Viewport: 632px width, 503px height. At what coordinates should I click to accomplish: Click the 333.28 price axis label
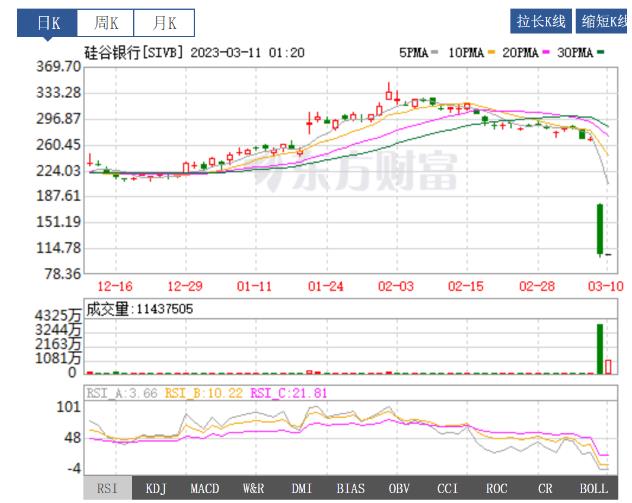[59, 93]
